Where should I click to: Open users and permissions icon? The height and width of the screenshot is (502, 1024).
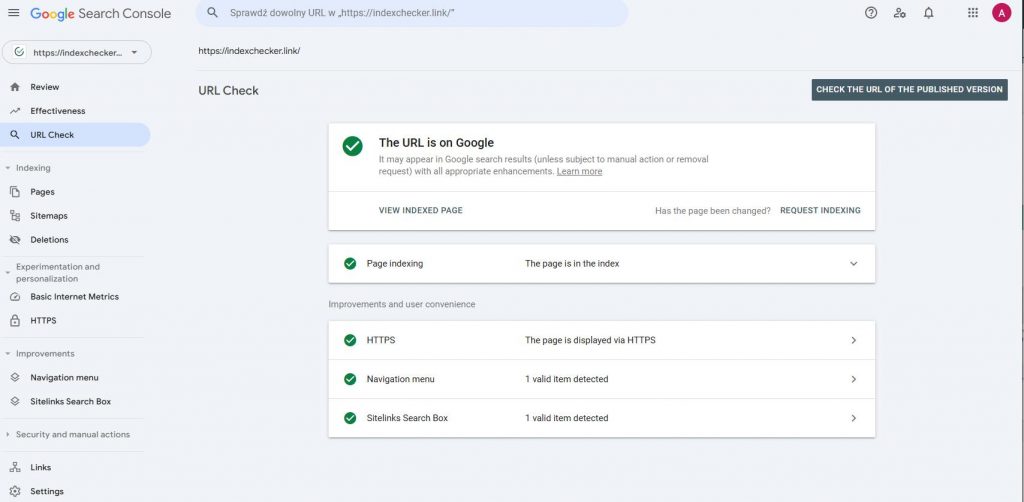(x=900, y=13)
